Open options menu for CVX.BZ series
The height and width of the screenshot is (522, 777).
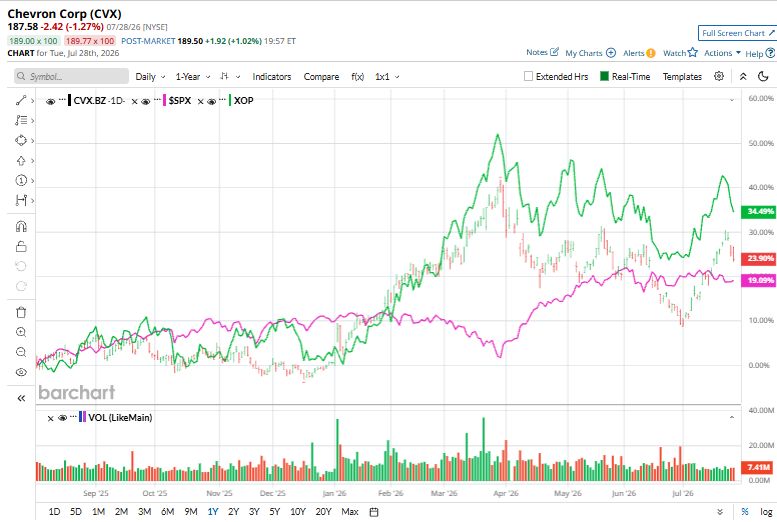62,100
